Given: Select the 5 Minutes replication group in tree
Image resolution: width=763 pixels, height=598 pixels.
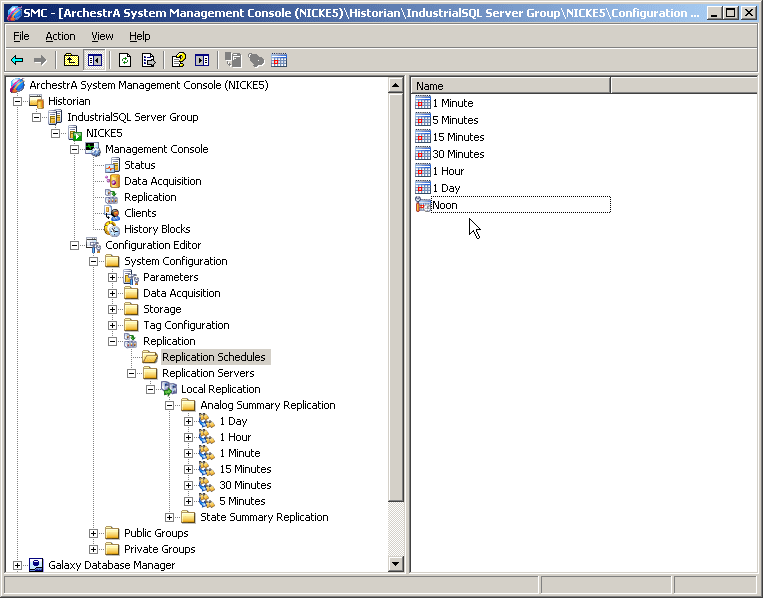Looking at the screenshot, I should coord(242,501).
